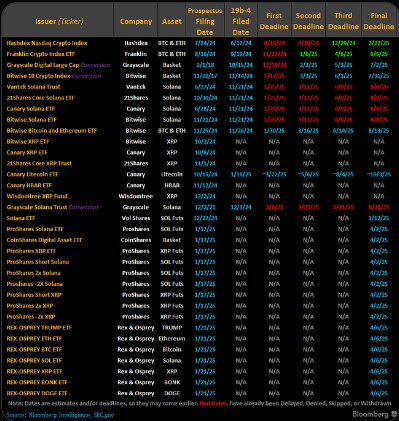Click the Grayscale Solana Trust issuer name
This screenshot has width=399, height=421.
pyautogui.click(x=37, y=207)
